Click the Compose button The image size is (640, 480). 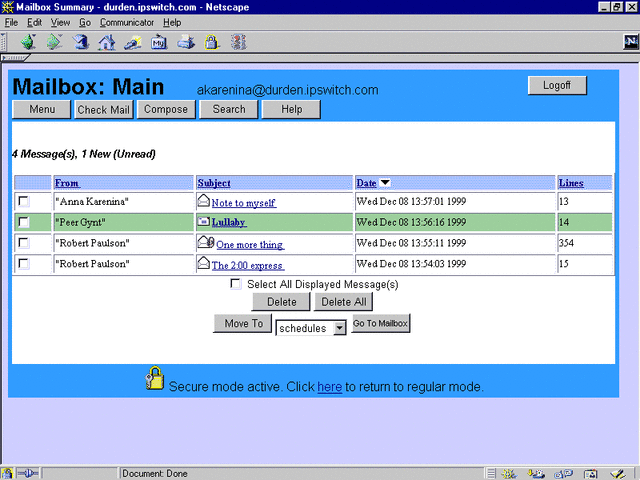pos(166,109)
